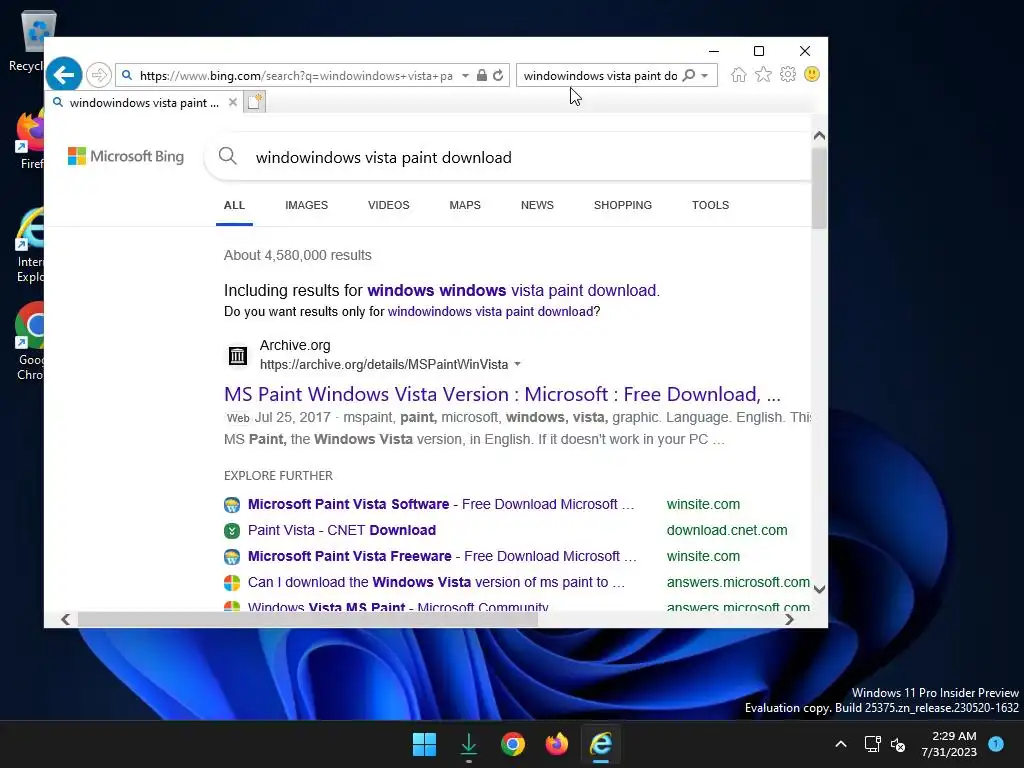Image resolution: width=1024 pixels, height=768 pixels.
Task: Switch to the VIDEOS tab
Action: [x=389, y=205]
